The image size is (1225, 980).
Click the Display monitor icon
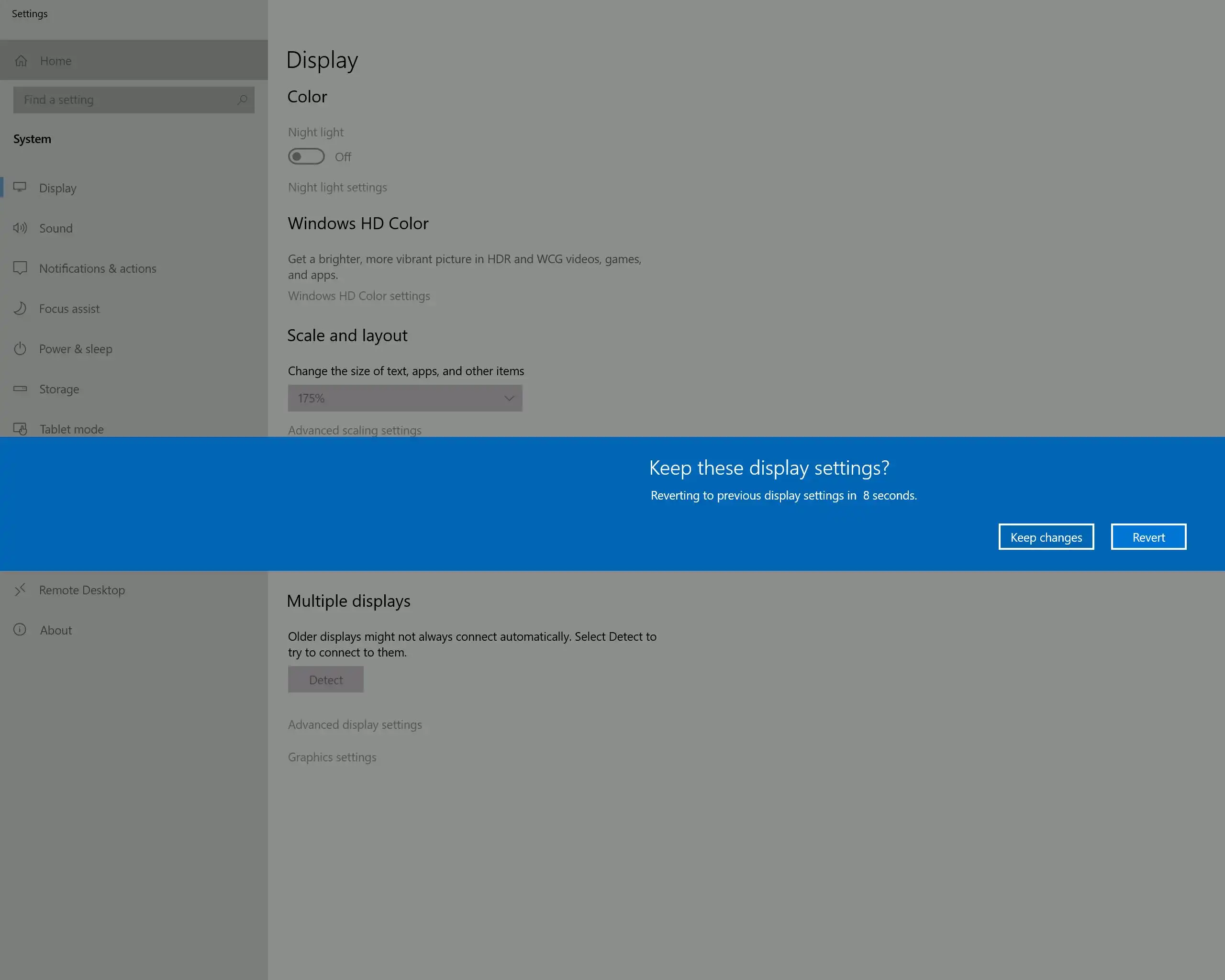point(20,187)
